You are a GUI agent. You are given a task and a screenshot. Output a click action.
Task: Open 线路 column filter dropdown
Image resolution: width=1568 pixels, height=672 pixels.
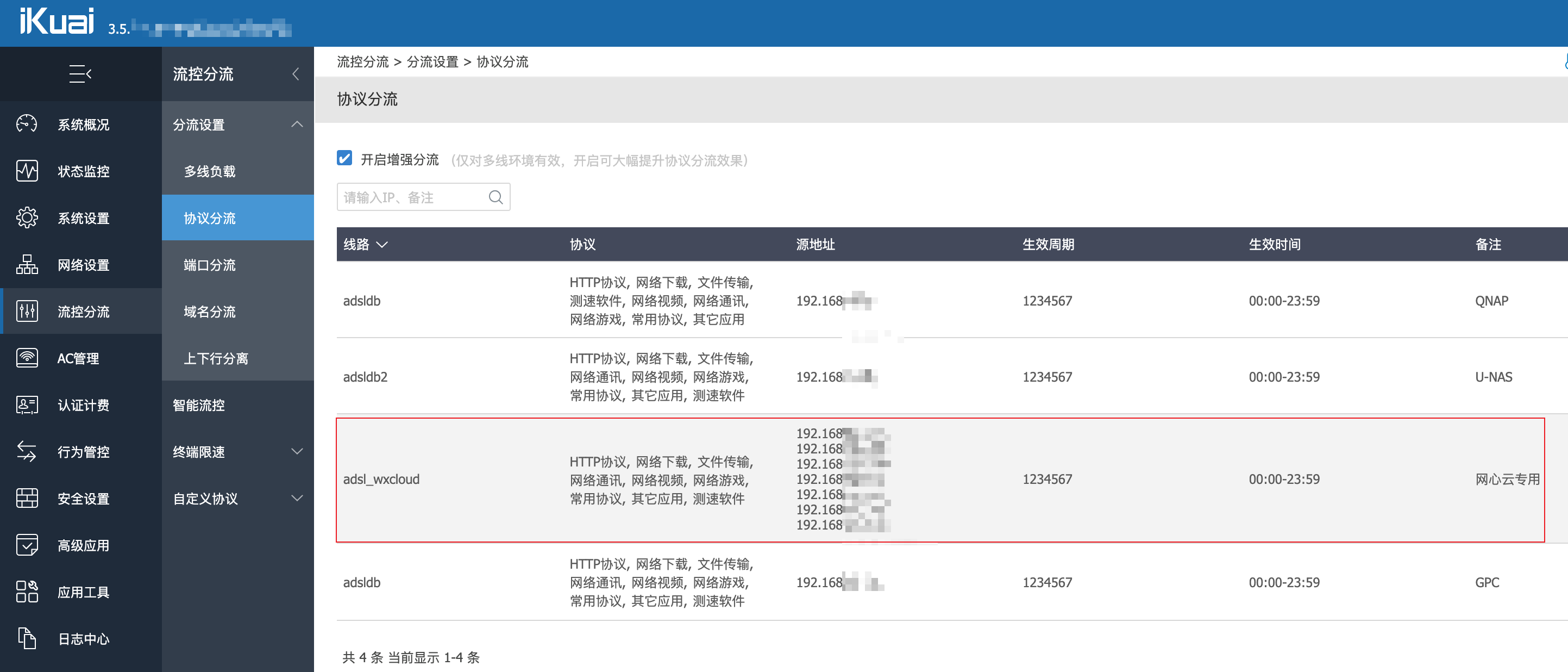tap(381, 244)
